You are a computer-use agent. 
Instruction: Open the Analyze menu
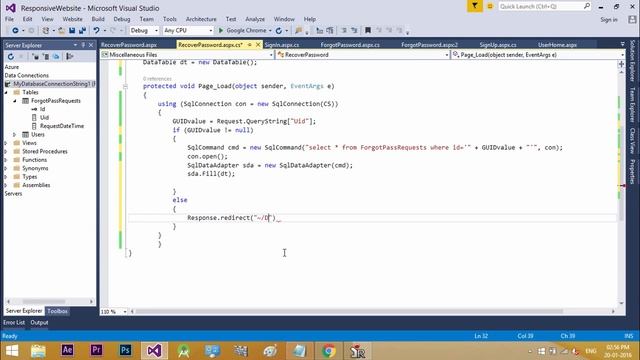(255, 19)
